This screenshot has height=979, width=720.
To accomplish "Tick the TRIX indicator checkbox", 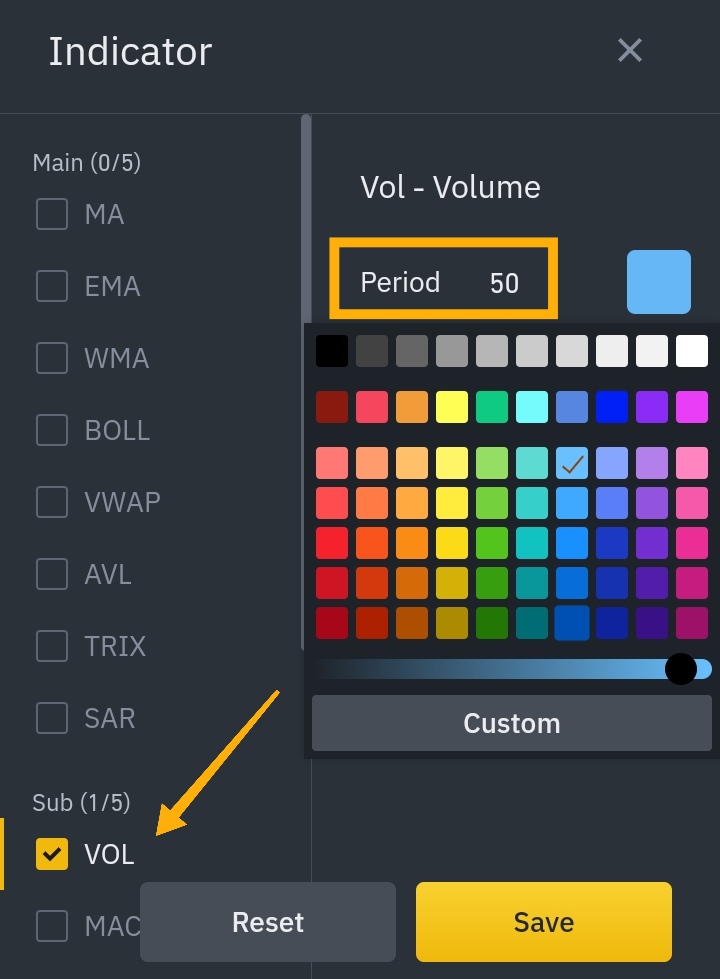I will pyautogui.click(x=52, y=646).
